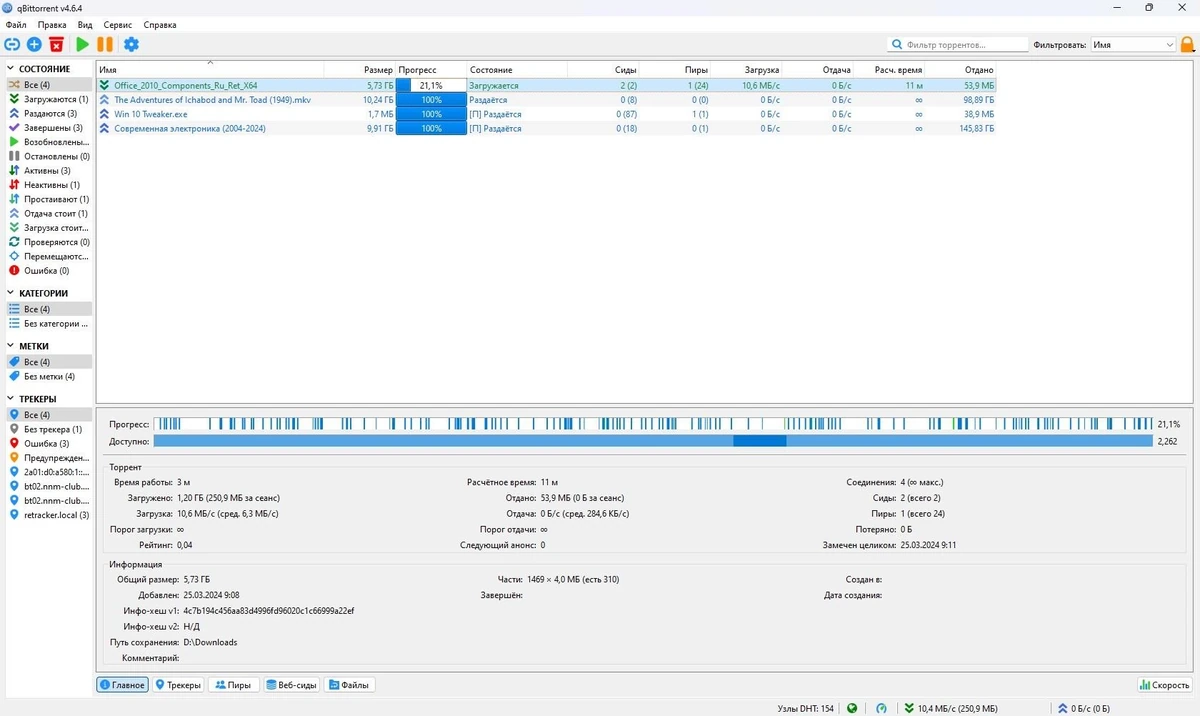Switch to the Пиры tab

pyautogui.click(x=233, y=685)
